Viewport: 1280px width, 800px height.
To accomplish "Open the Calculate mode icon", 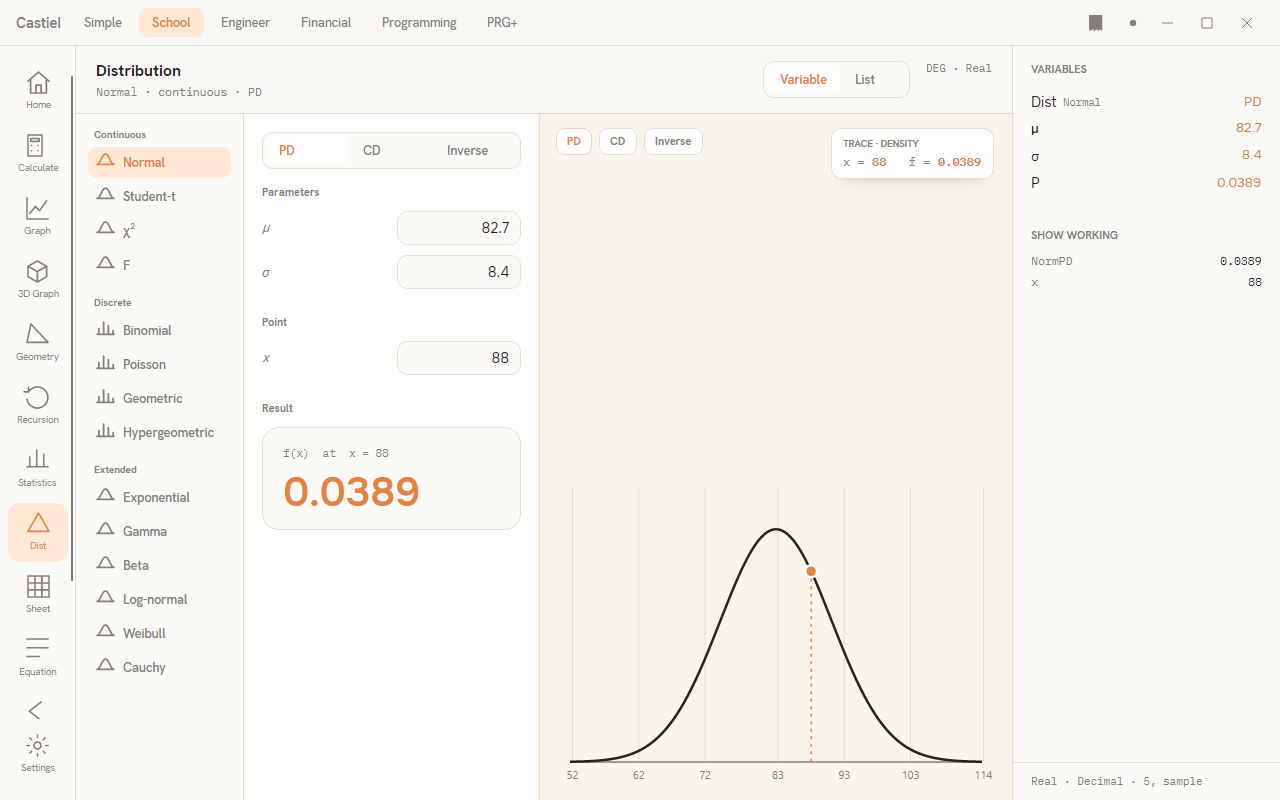I will [38, 153].
